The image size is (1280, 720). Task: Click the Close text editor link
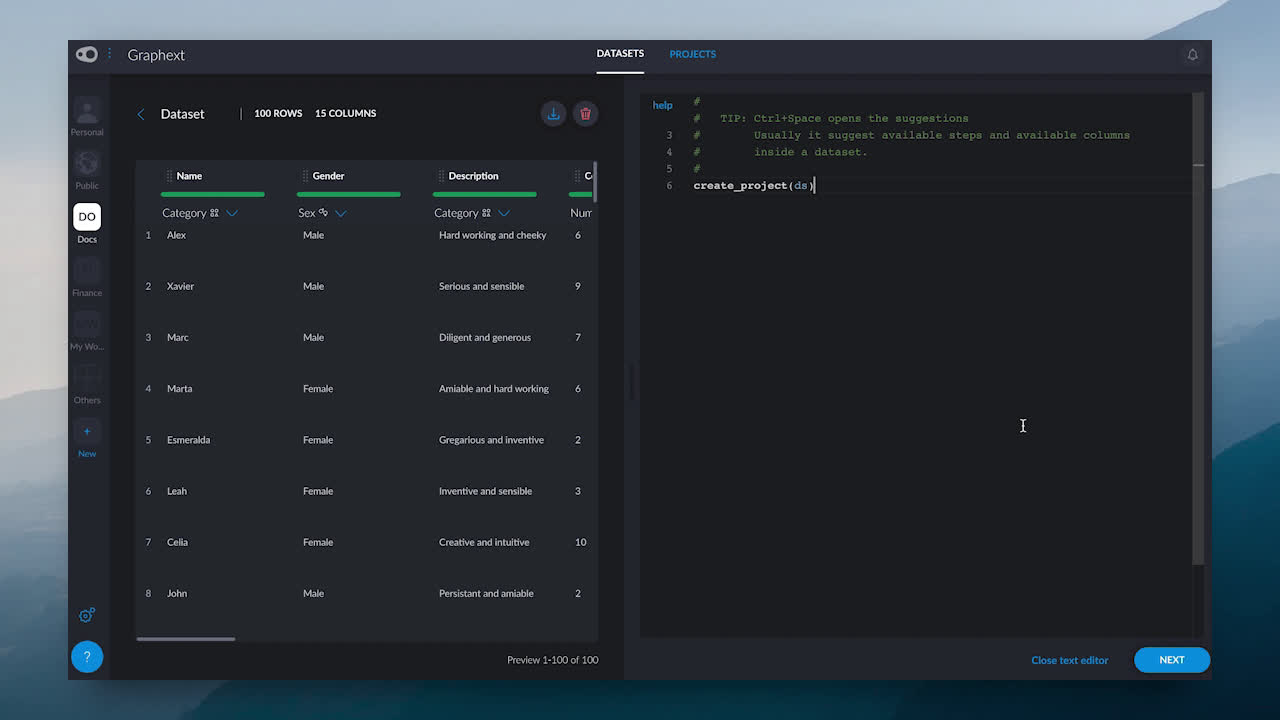pyautogui.click(x=1069, y=660)
